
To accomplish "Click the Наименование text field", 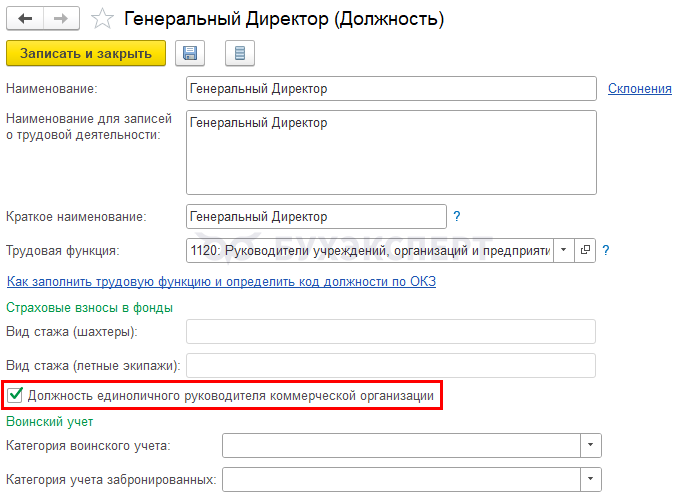I will coord(391,89).
